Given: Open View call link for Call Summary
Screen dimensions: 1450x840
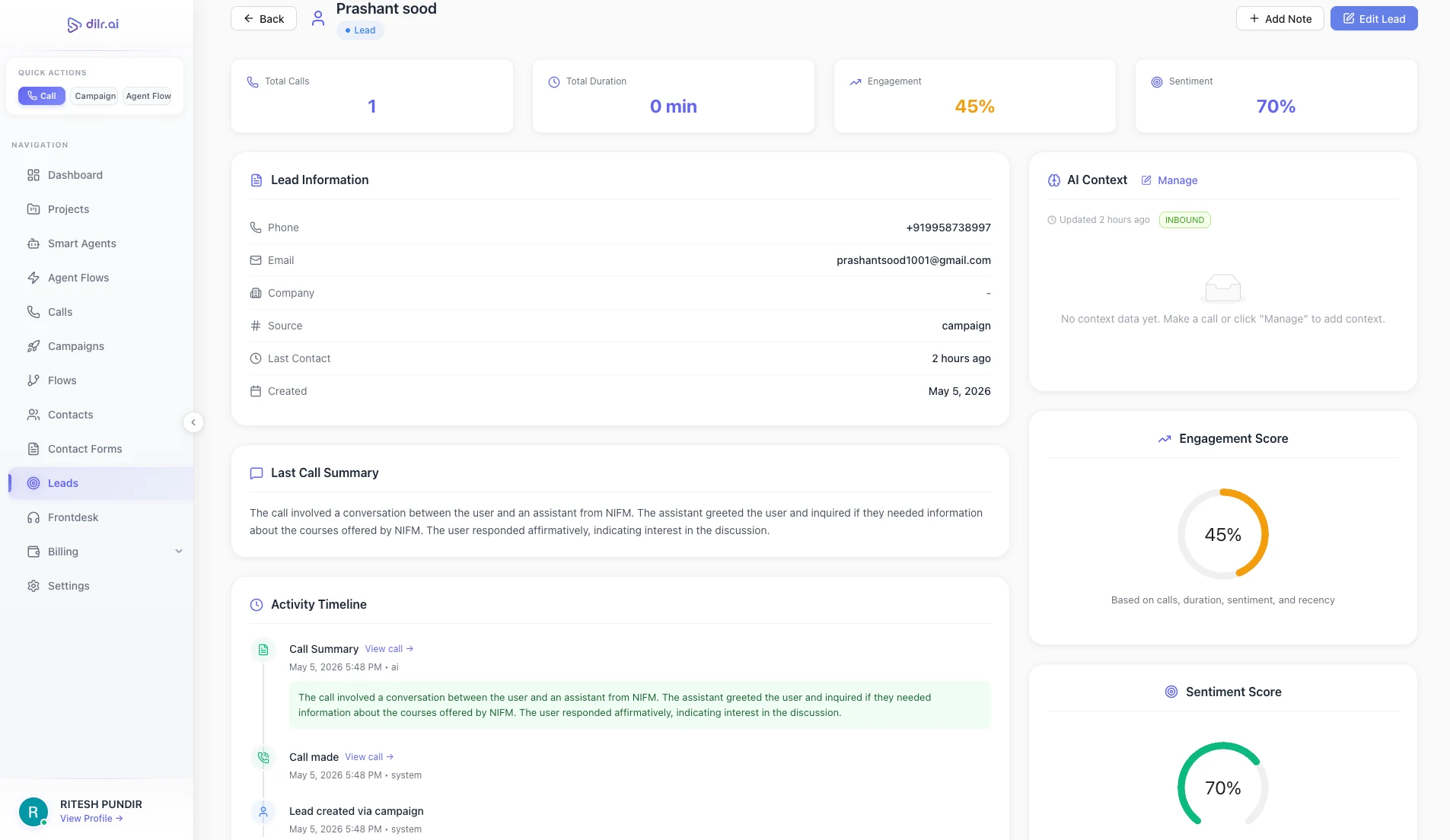Looking at the screenshot, I should [389, 649].
